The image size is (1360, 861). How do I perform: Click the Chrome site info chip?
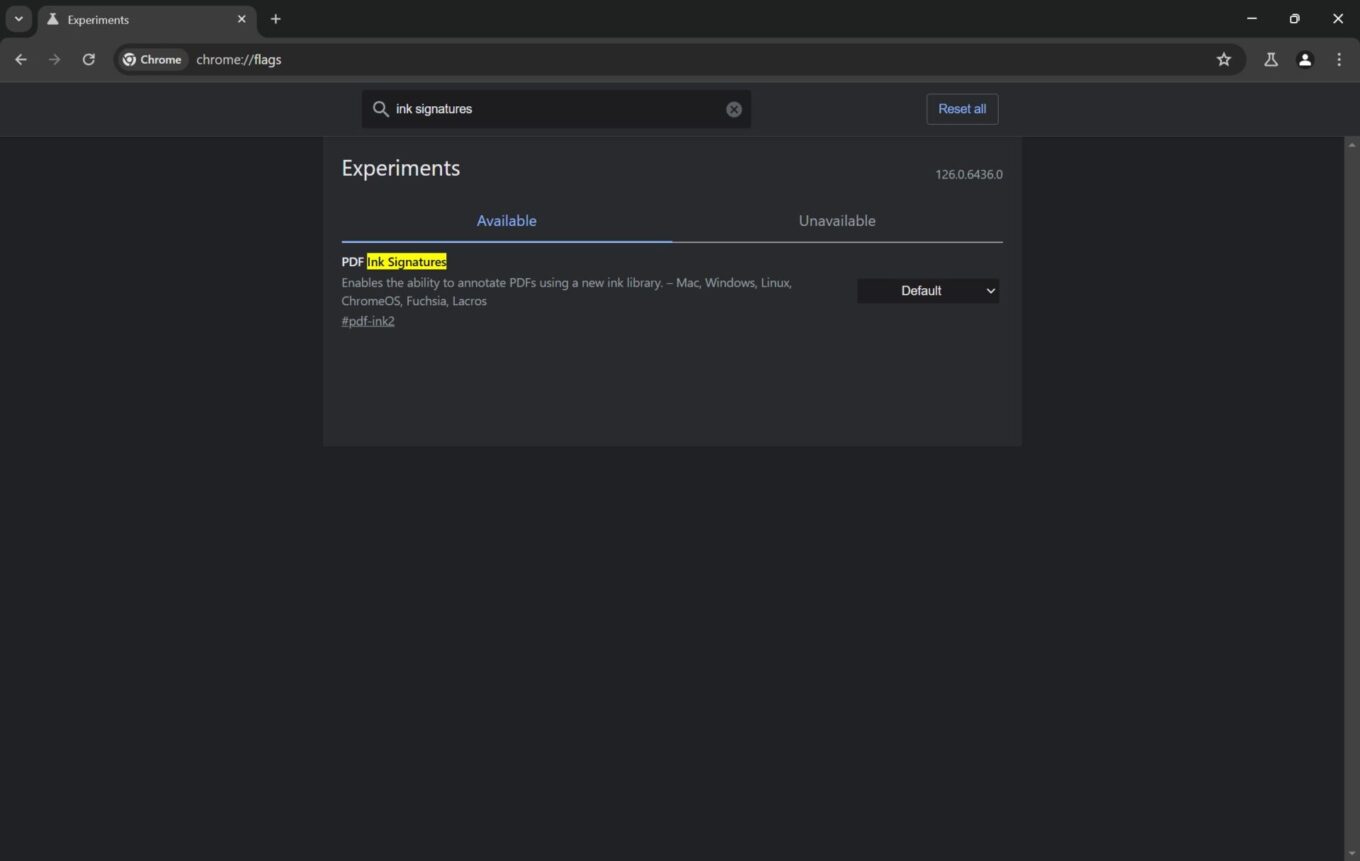coord(152,60)
